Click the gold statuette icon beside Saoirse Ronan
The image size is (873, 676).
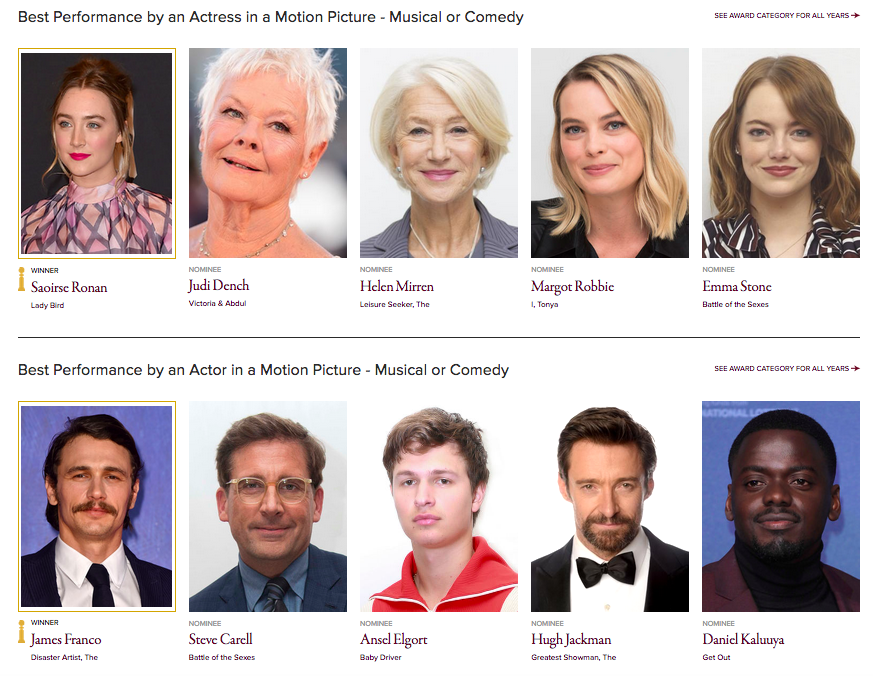tap(22, 279)
